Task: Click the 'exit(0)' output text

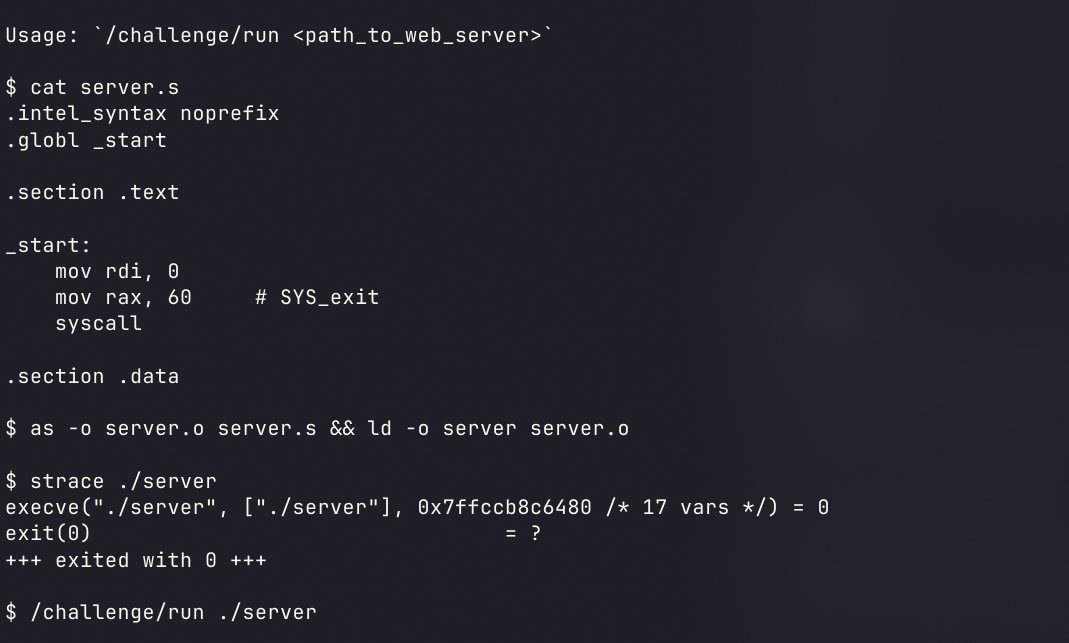Action: (48, 533)
